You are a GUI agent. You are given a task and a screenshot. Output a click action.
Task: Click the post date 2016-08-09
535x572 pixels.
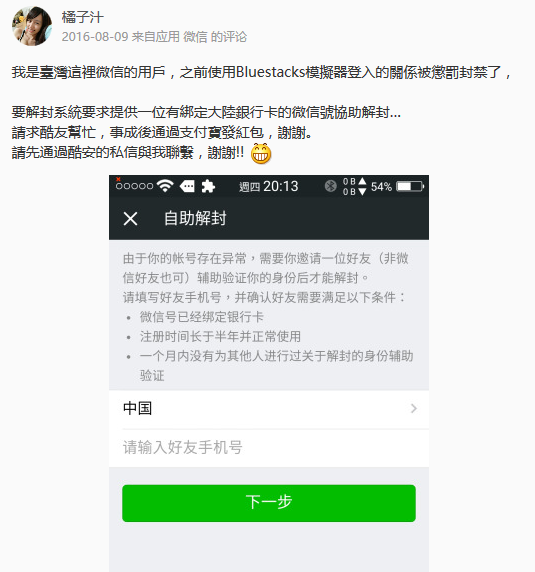[95, 37]
